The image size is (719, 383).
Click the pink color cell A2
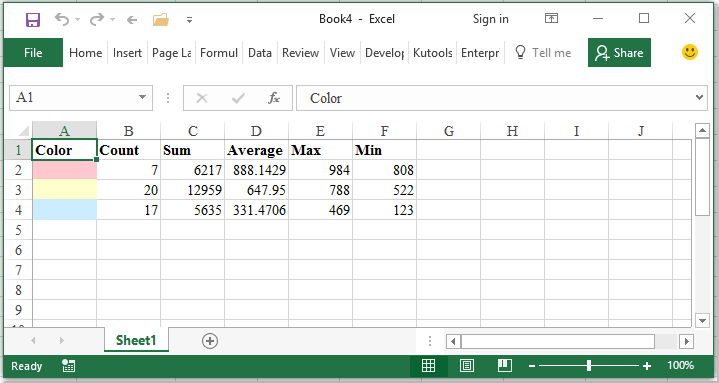pos(65,170)
